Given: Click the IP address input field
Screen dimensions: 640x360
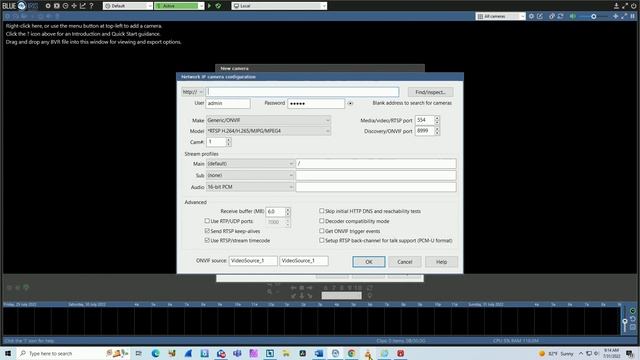Looking at the screenshot, I should (302, 92).
